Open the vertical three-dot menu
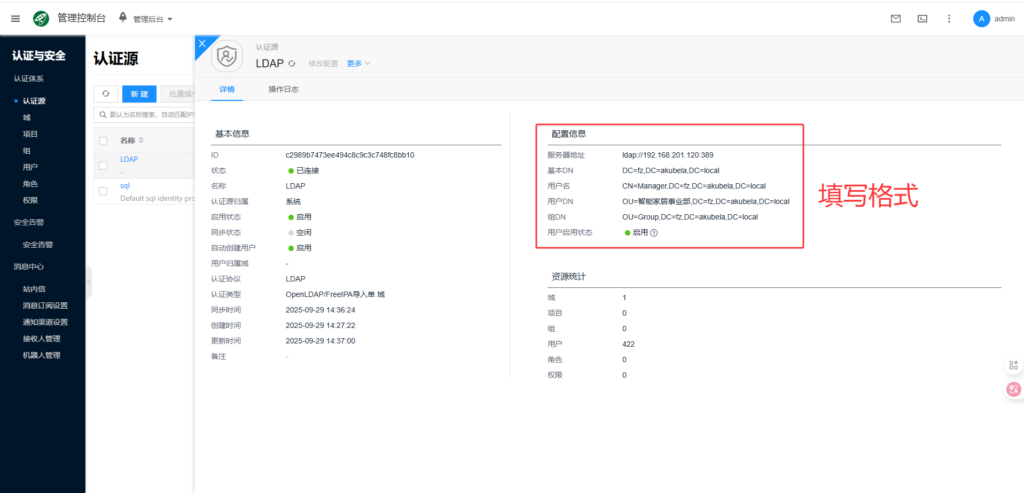Viewport: 1024px width, 493px height. [949, 18]
